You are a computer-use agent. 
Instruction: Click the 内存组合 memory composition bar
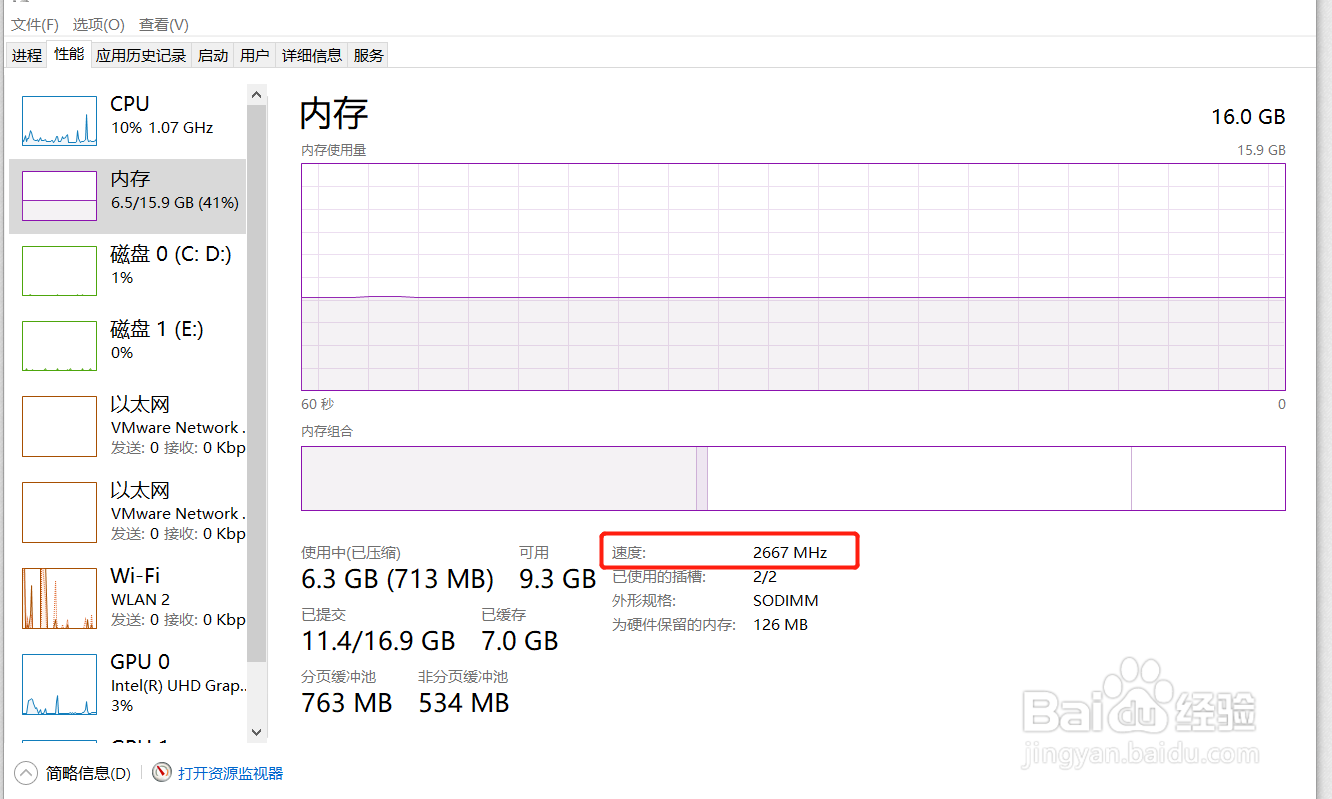coord(793,478)
